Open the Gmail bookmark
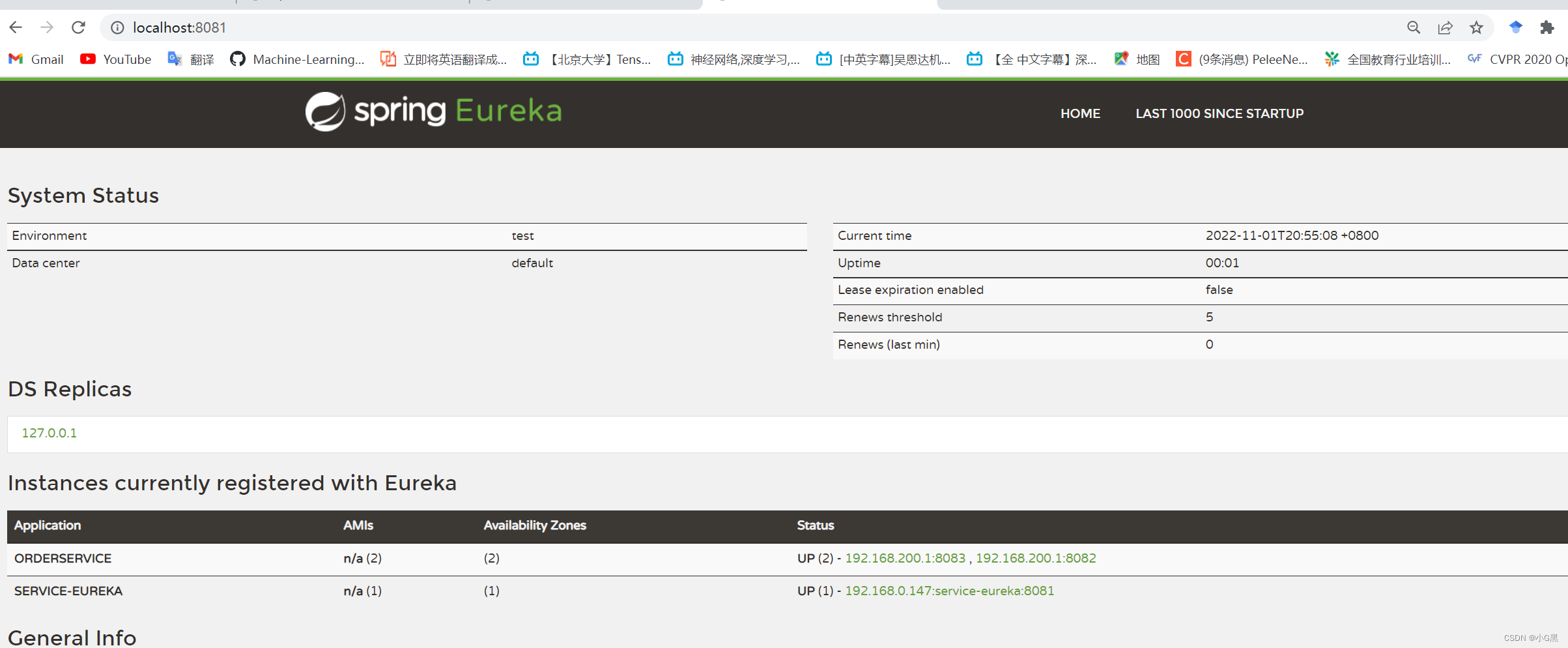 point(36,59)
